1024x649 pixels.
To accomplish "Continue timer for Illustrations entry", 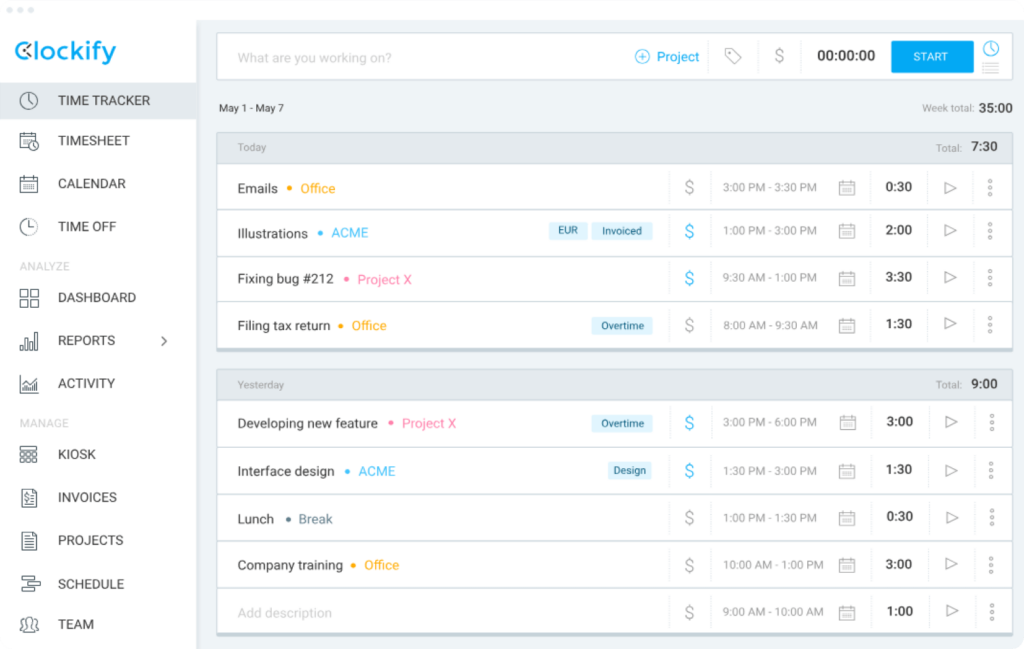I will click(x=950, y=230).
